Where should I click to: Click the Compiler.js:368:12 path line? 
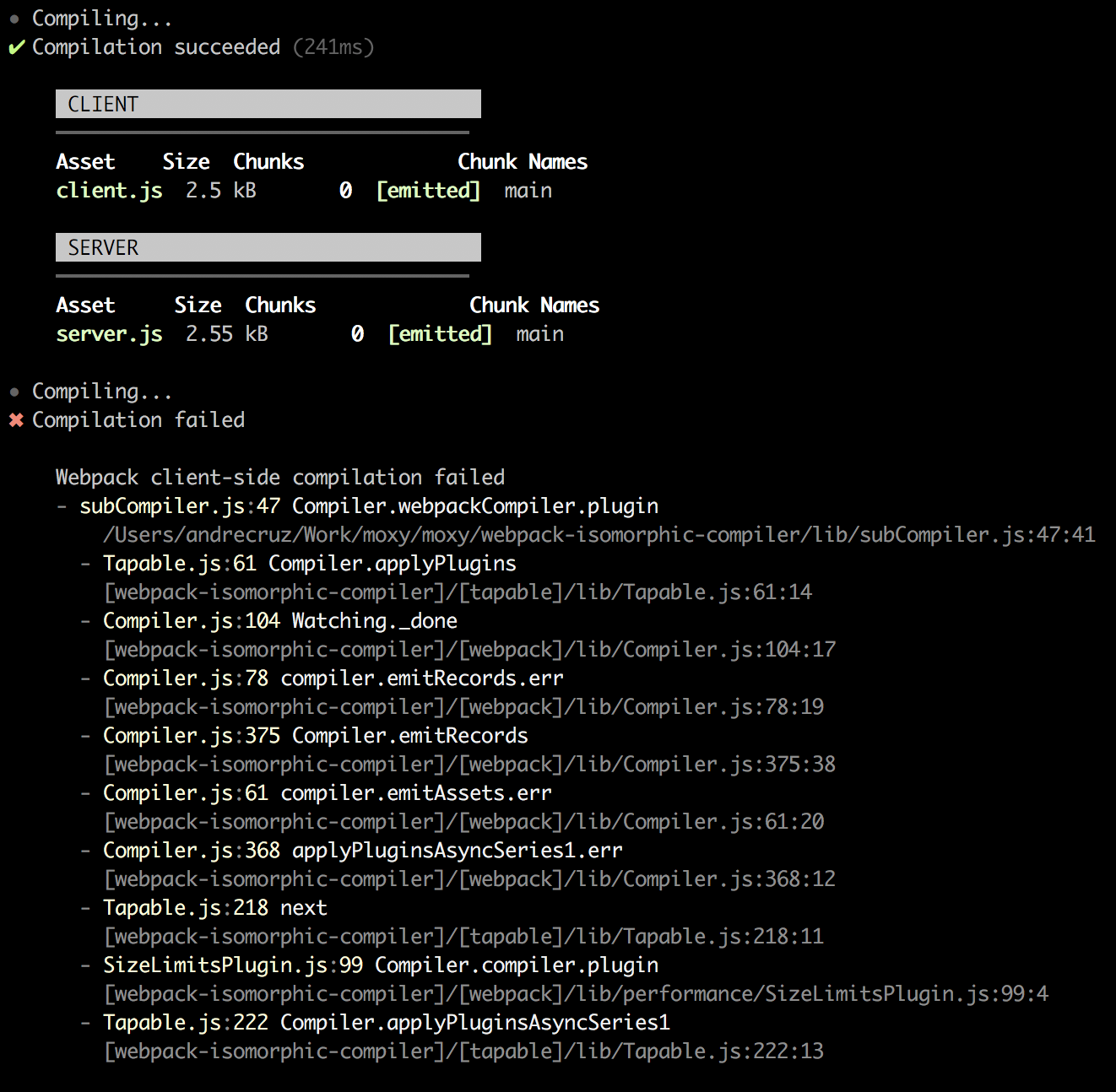(x=469, y=879)
